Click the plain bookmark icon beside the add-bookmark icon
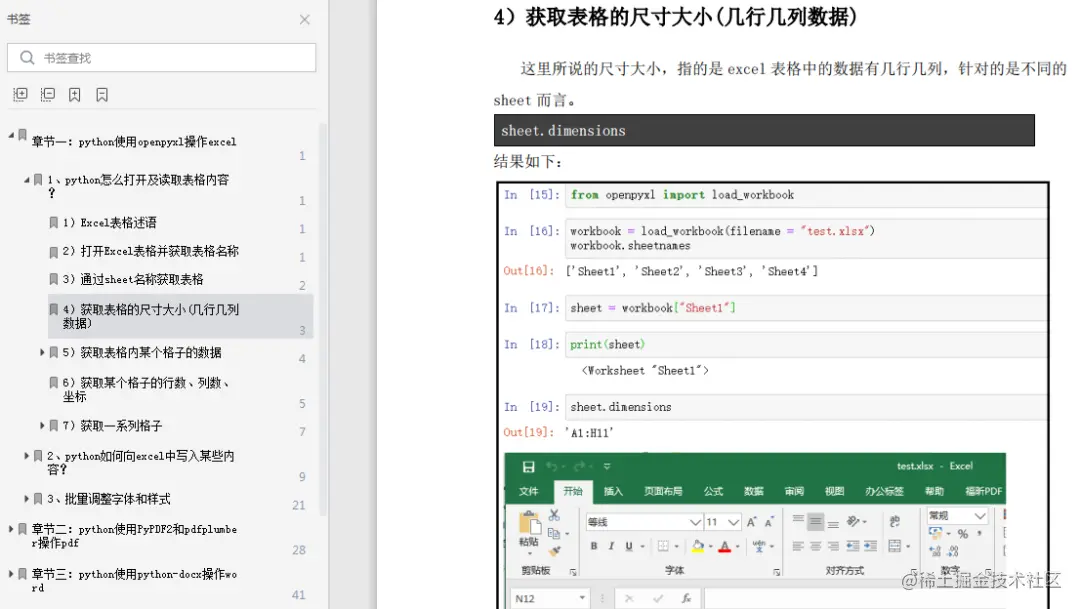 (101, 93)
